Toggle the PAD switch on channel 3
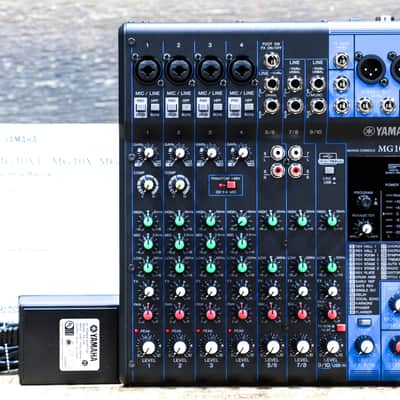 point(203,107)
